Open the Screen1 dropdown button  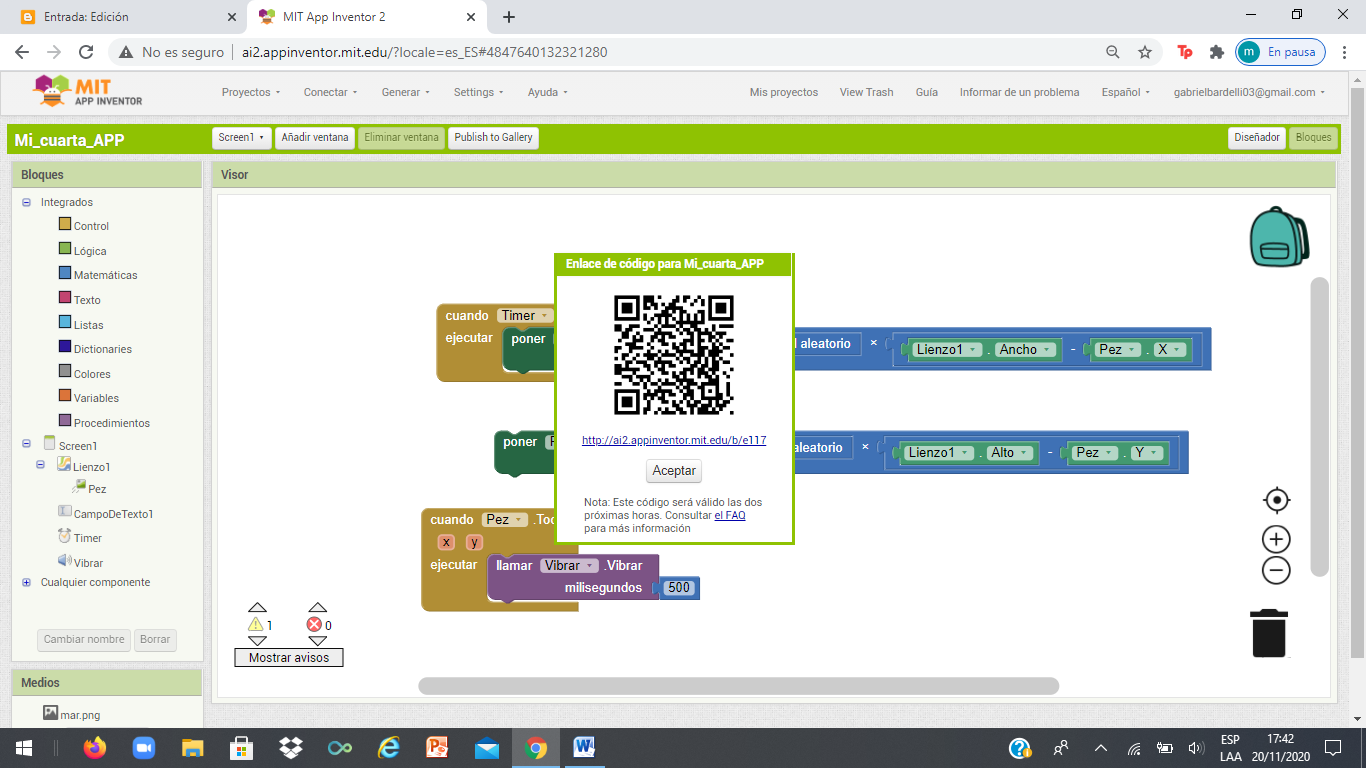pos(242,137)
